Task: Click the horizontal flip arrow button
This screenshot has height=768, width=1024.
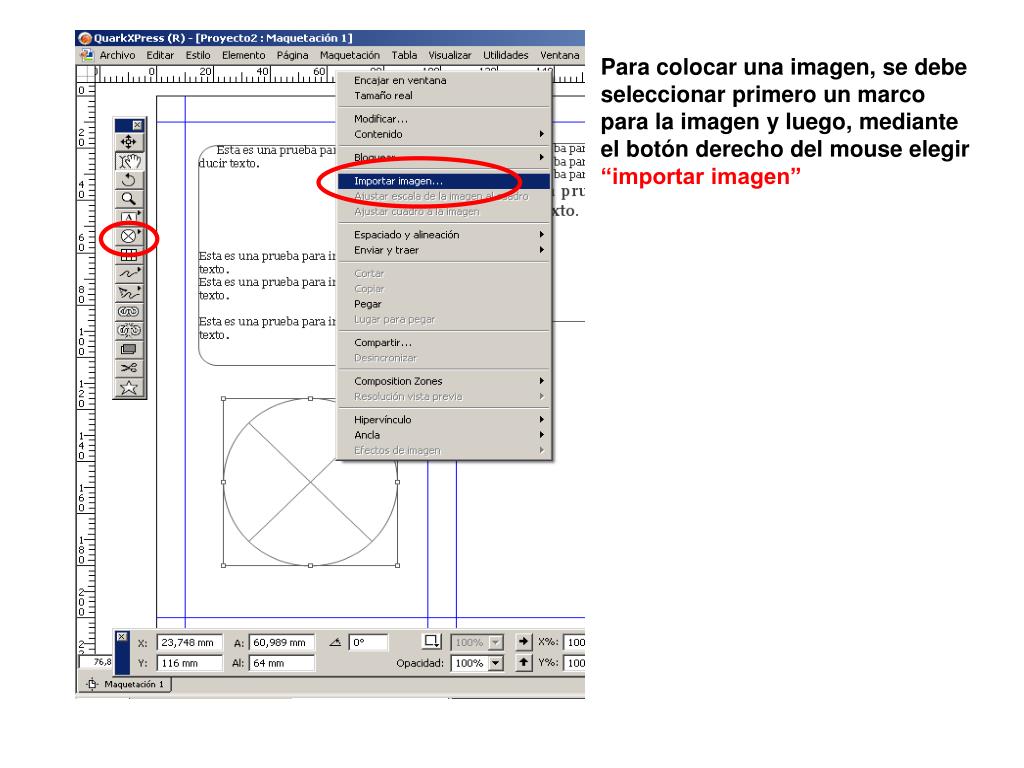Action: pos(523,642)
